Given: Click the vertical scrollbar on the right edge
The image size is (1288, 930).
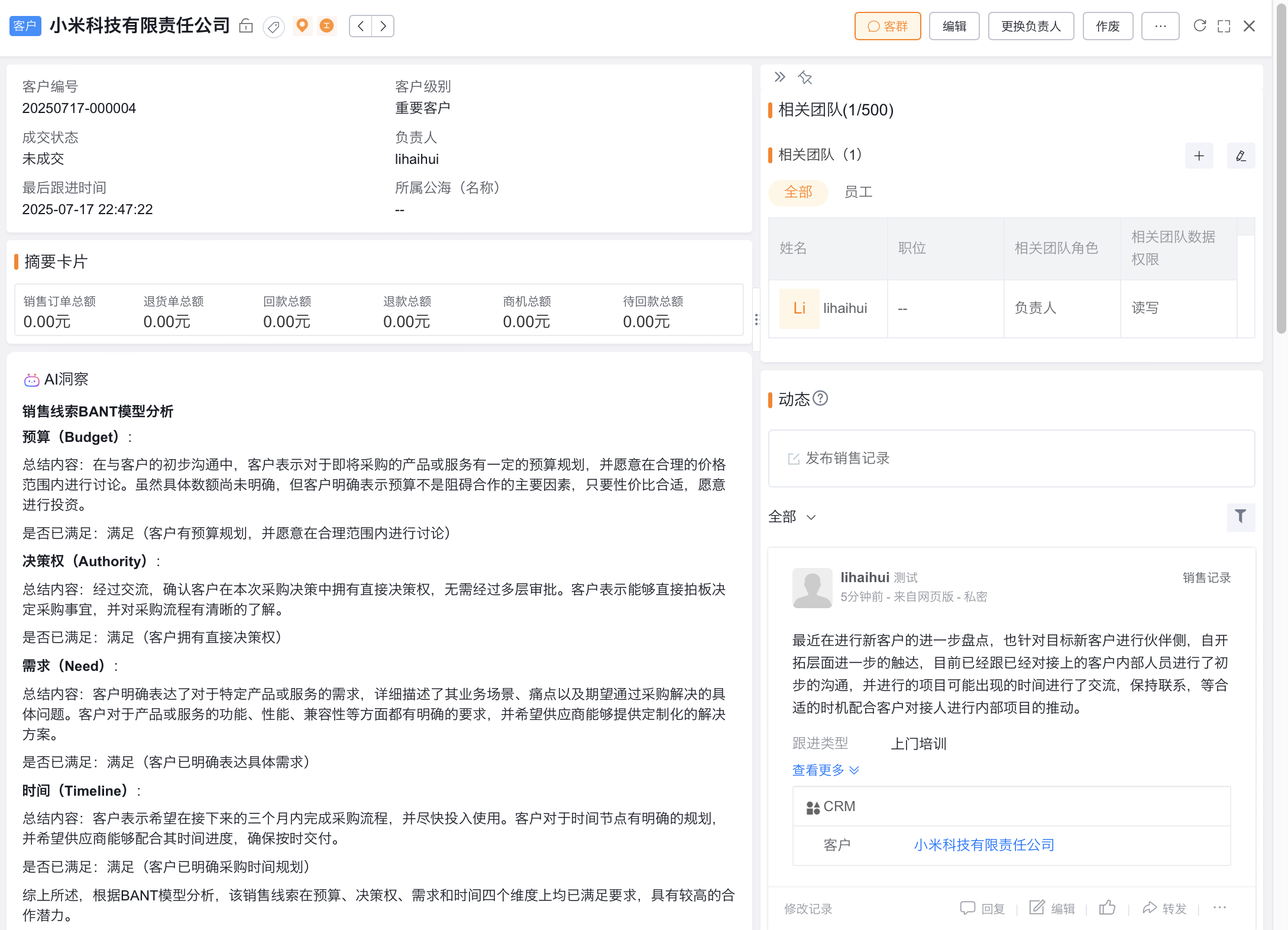Looking at the screenshot, I should [1281, 167].
